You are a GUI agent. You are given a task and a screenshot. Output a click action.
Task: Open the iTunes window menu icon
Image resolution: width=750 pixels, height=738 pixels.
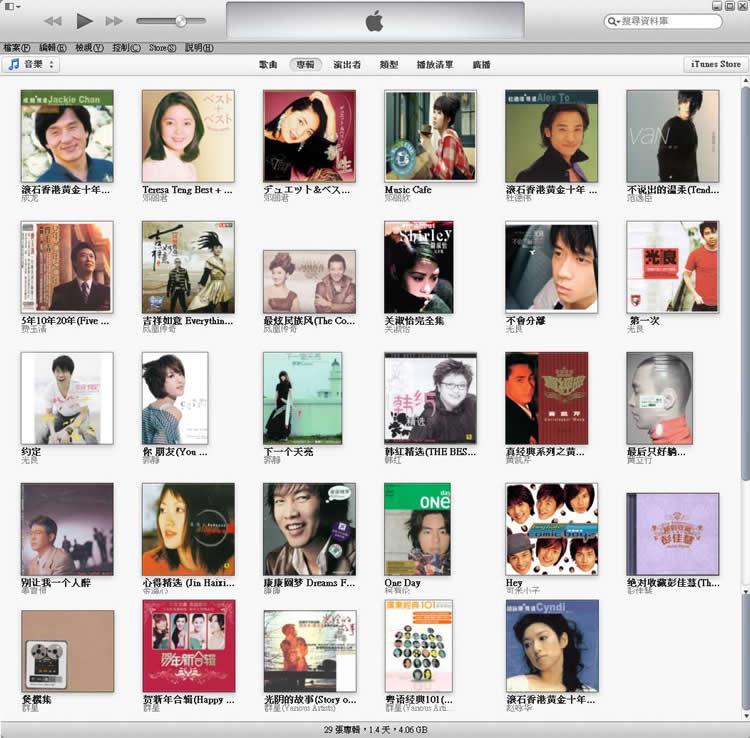[x=12, y=6]
